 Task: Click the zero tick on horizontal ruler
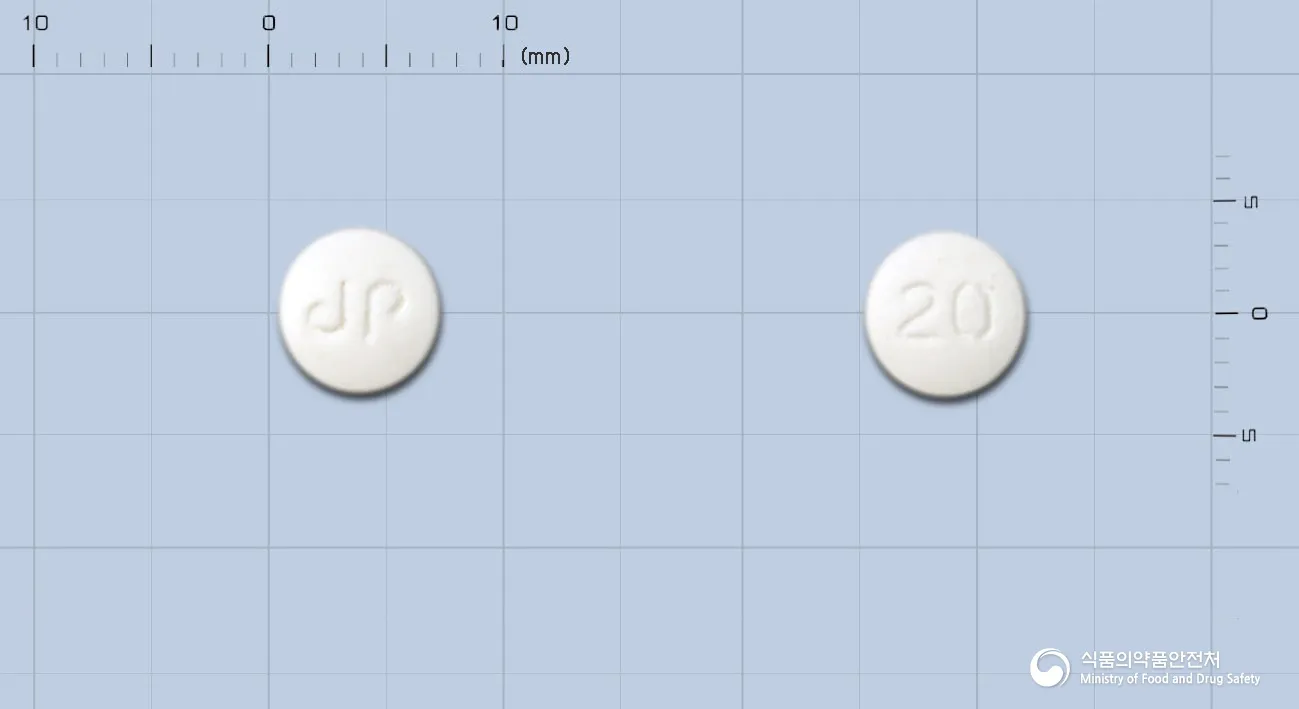[268, 55]
